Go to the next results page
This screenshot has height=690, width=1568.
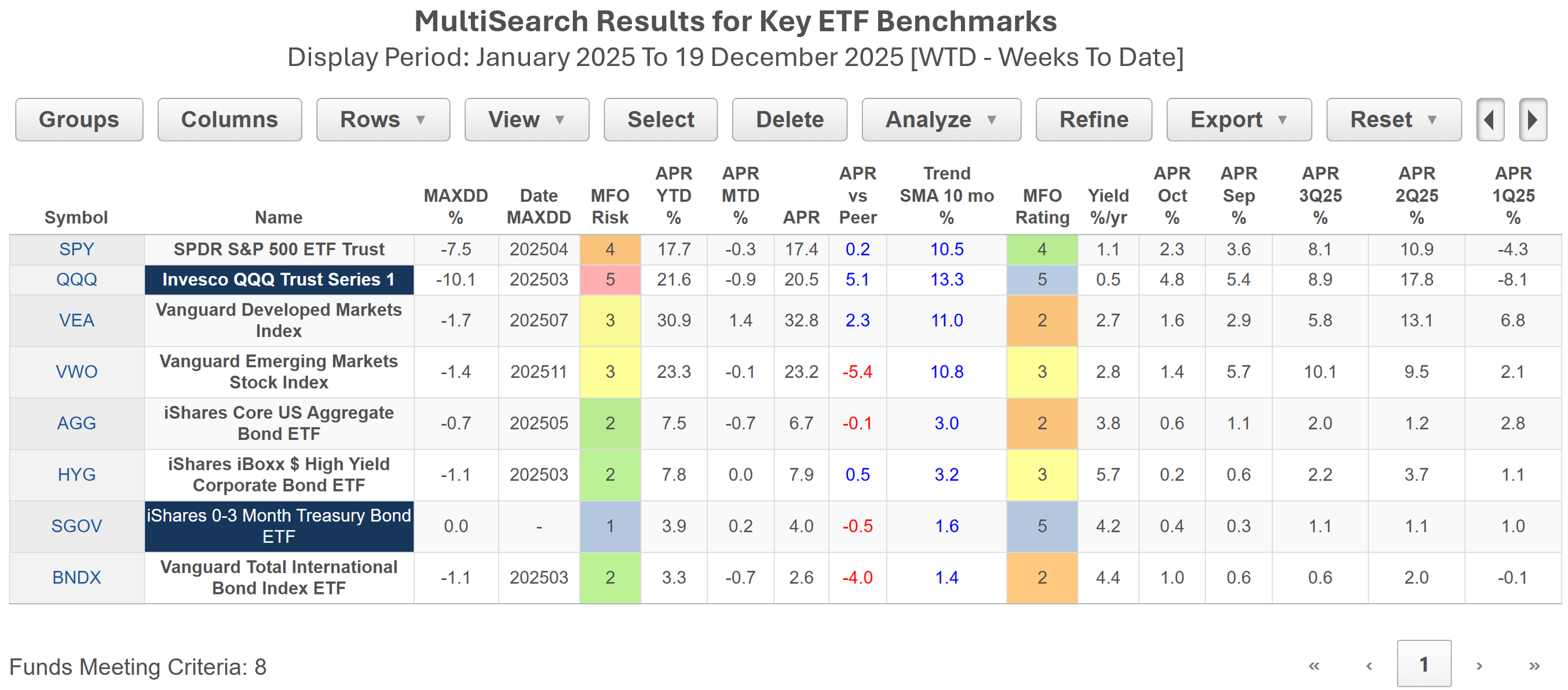point(1479,665)
